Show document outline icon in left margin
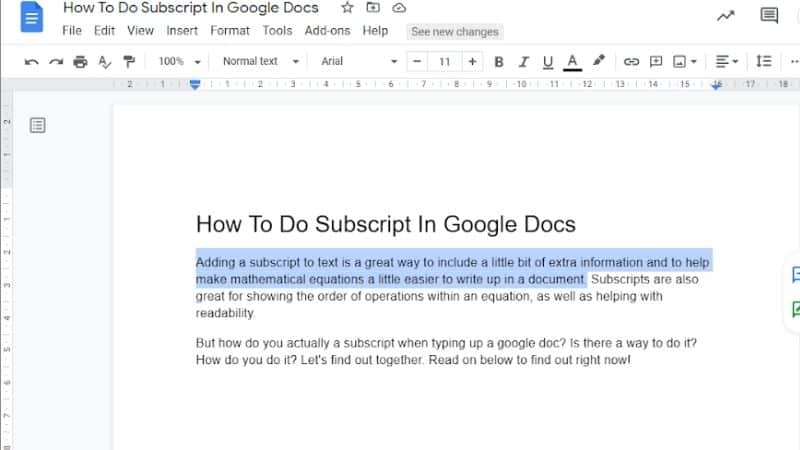Screen dimensions: 800x450 tap(38, 126)
